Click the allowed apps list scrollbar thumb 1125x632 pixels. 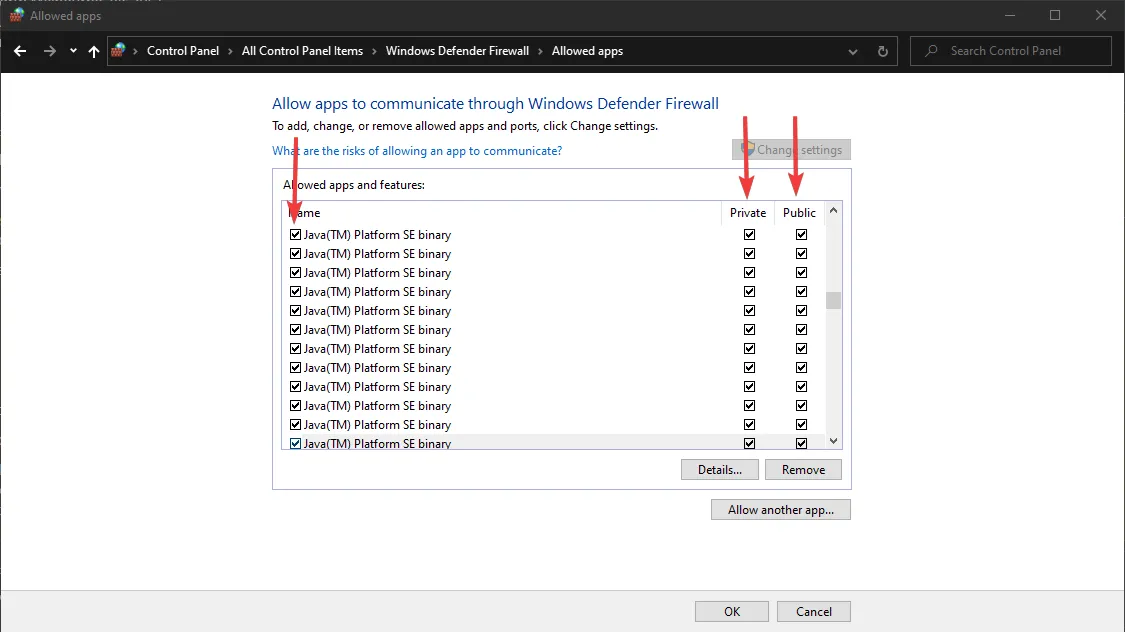click(x=833, y=300)
